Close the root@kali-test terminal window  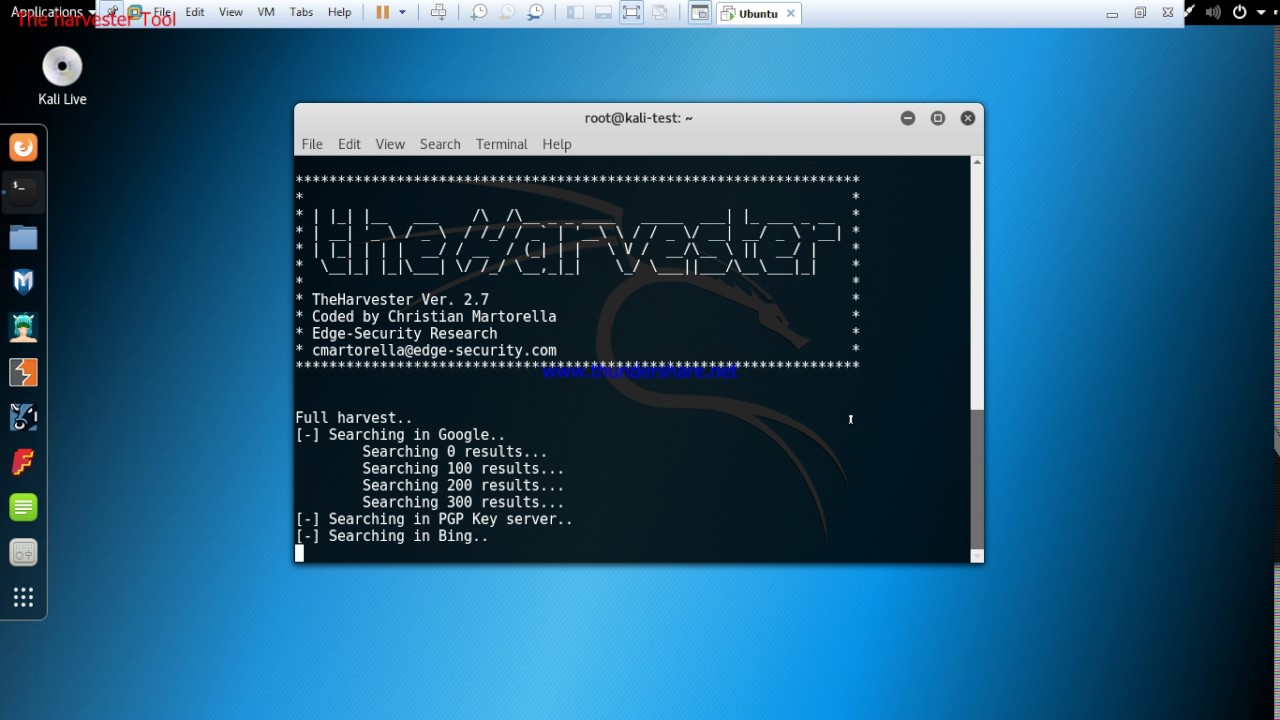tap(968, 118)
